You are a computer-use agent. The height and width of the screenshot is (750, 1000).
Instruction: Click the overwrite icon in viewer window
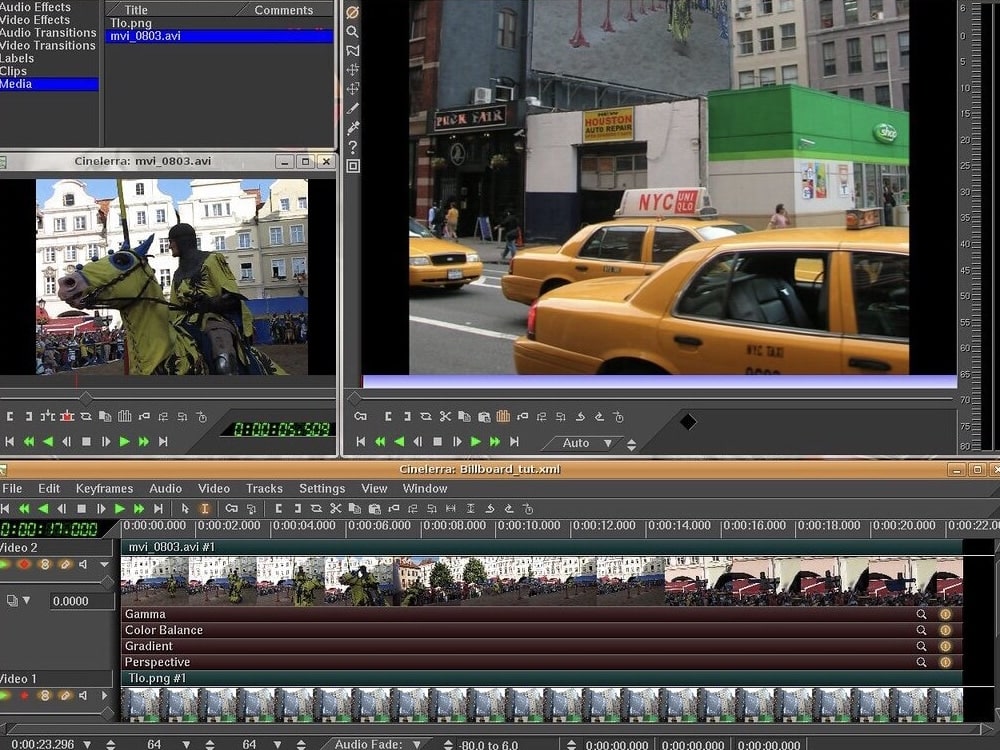pos(67,416)
